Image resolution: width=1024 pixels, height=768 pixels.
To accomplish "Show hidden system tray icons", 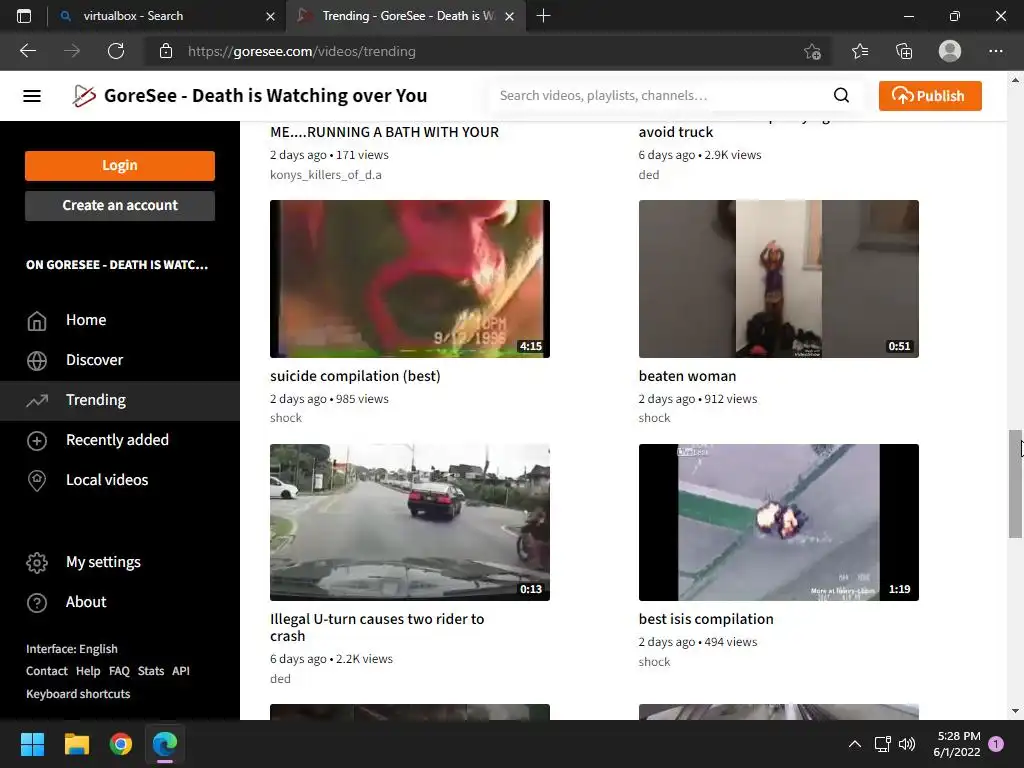I will 854,744.
